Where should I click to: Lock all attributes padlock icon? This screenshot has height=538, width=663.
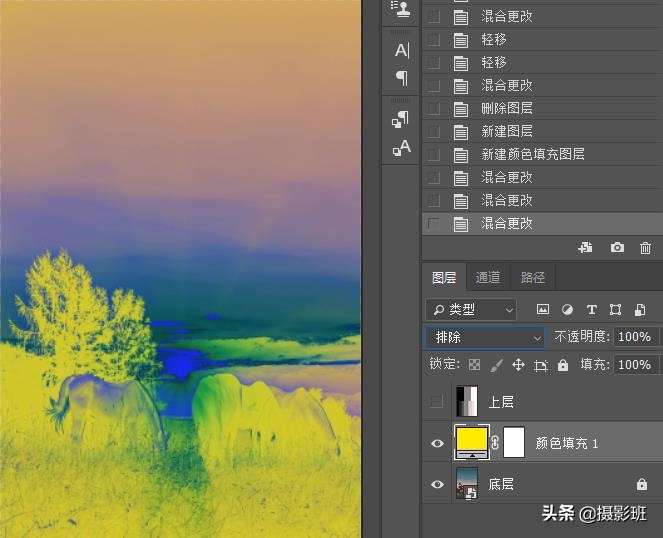[x=563, y=365]
